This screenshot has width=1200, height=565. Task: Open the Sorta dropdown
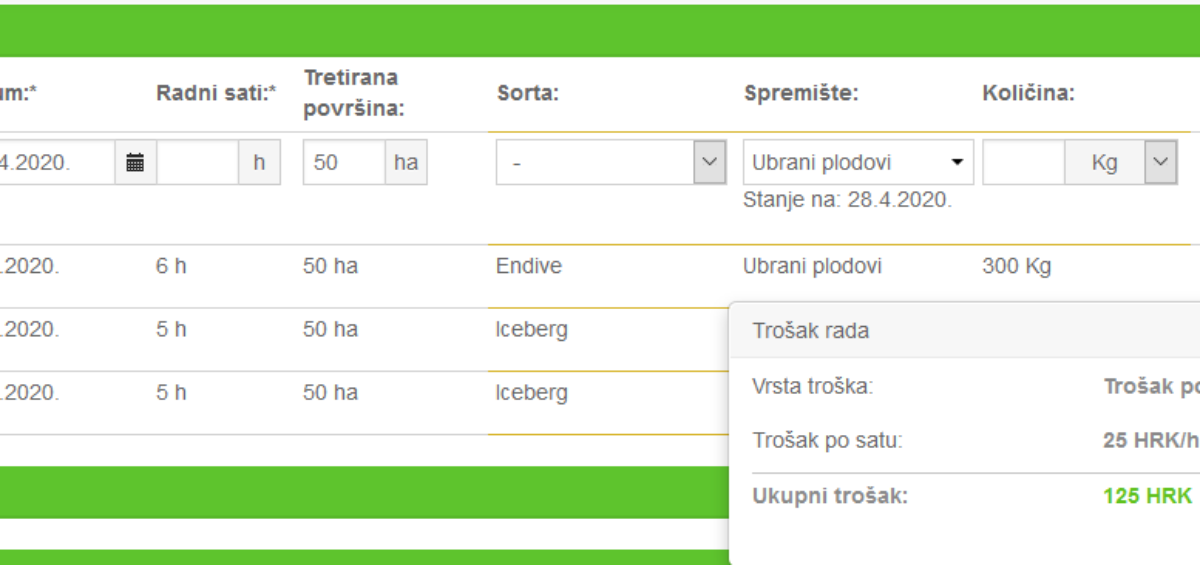[611, 162]
